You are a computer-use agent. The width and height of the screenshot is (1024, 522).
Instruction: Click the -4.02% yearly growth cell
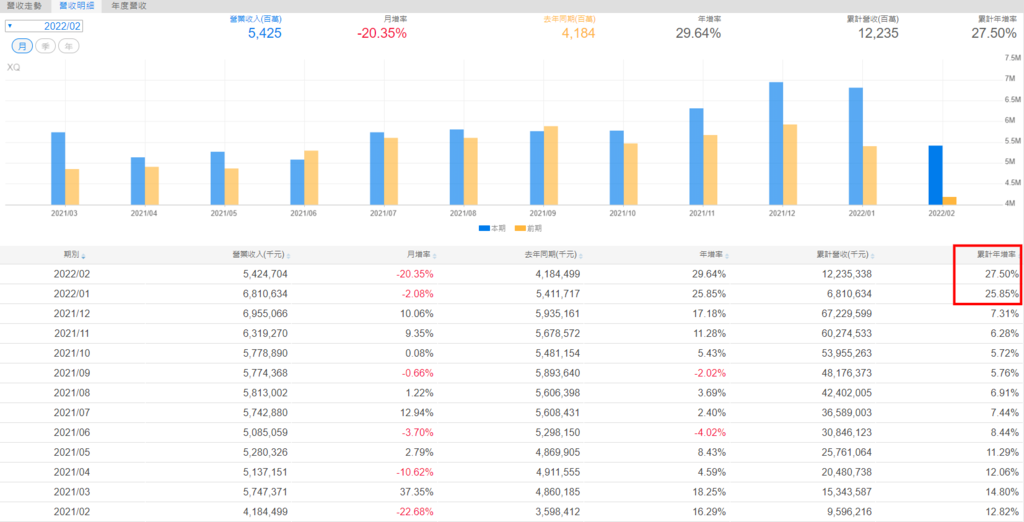(x=710, y=433)
